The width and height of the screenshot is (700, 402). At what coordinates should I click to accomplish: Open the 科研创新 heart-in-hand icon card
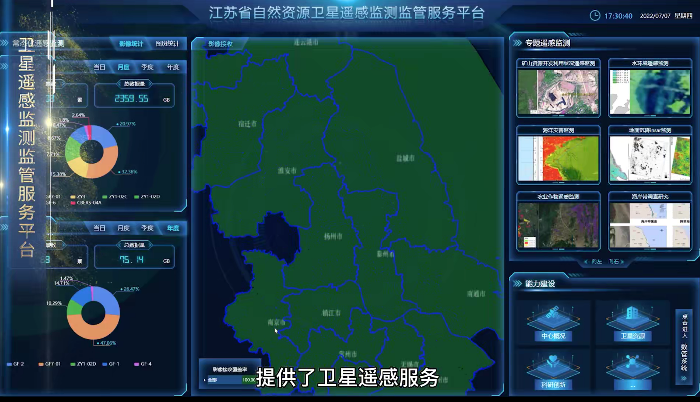[554, 371]
